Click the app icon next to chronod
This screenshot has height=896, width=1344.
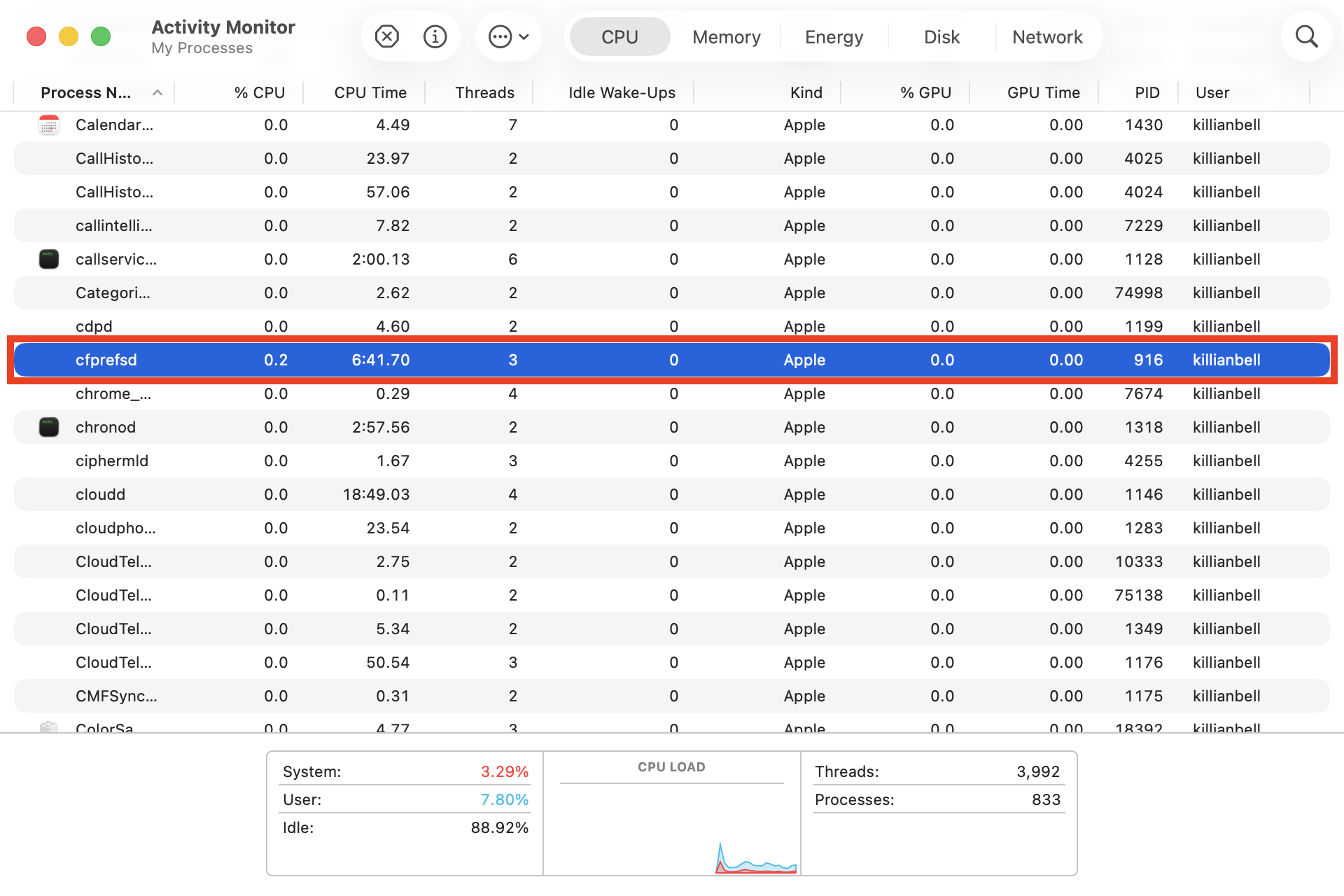click(x=49, y=427)
